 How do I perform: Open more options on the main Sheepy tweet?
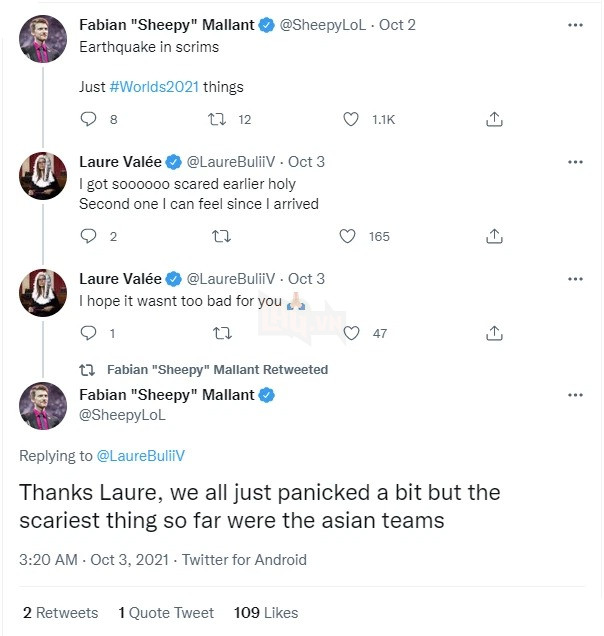(x=575, y=395)
